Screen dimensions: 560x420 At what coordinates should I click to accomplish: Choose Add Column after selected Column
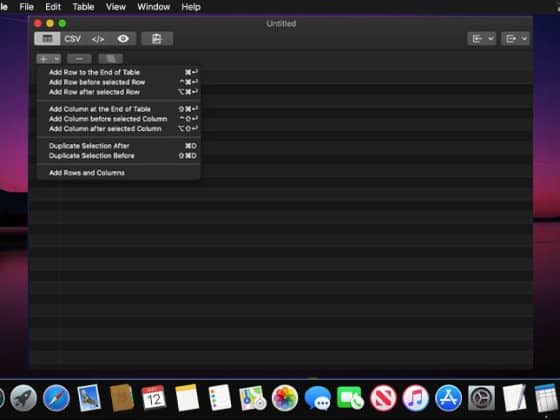[119, 129]
